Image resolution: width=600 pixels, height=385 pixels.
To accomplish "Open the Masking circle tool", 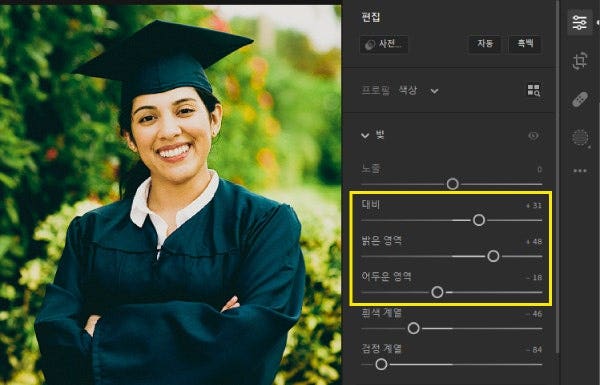I will (x=580, y=137).
